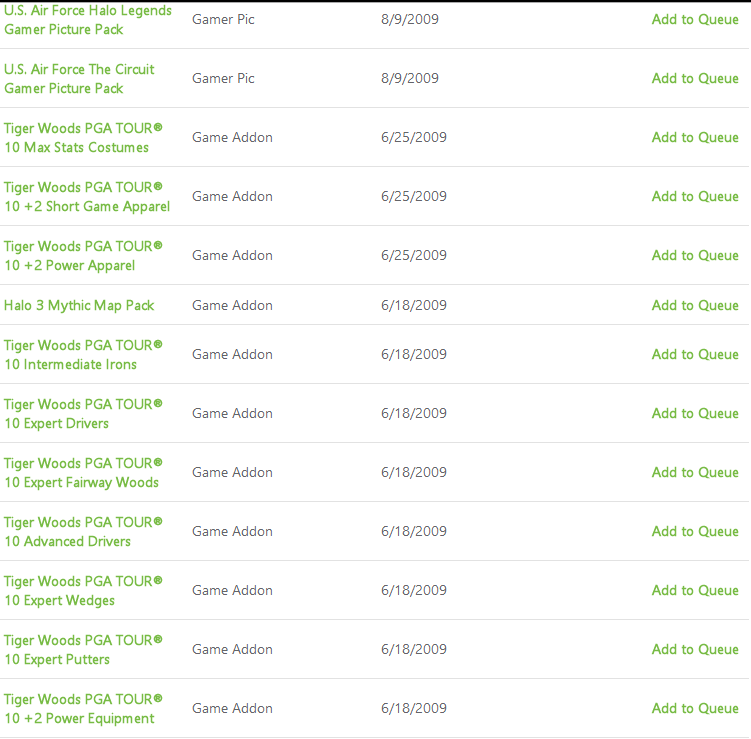The width and height of the screenshot is (751, 739).
Task: Open Tiger Woods 10 Expert Fairway Woods
Action: [83, 473]
